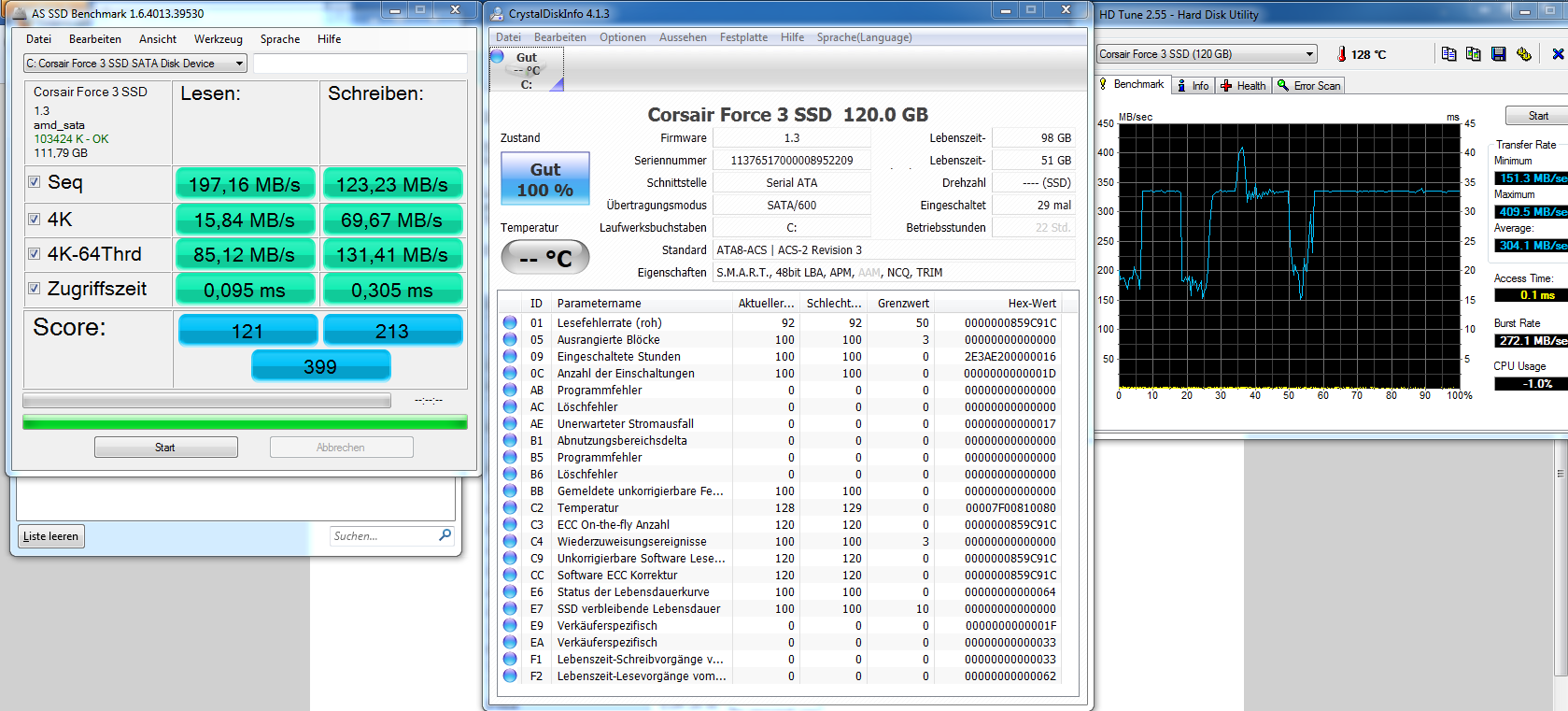Viewport: 1568px width, 711px height.
Task: Click status orb for Unerwarteter Stromausfall
Action: click(x=510, y=423)
